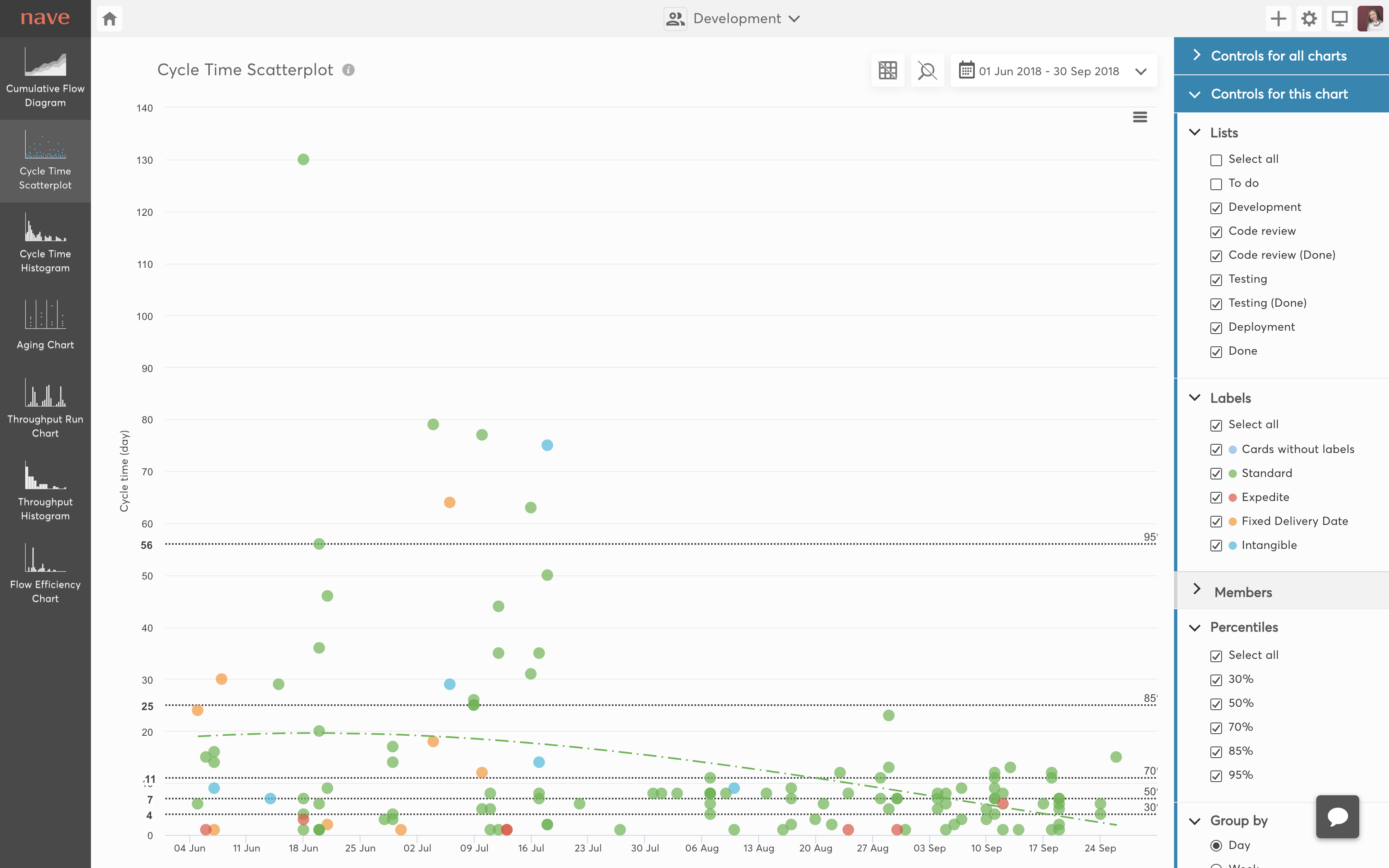Check the To do list checkbox

(x=1216, y=184)
